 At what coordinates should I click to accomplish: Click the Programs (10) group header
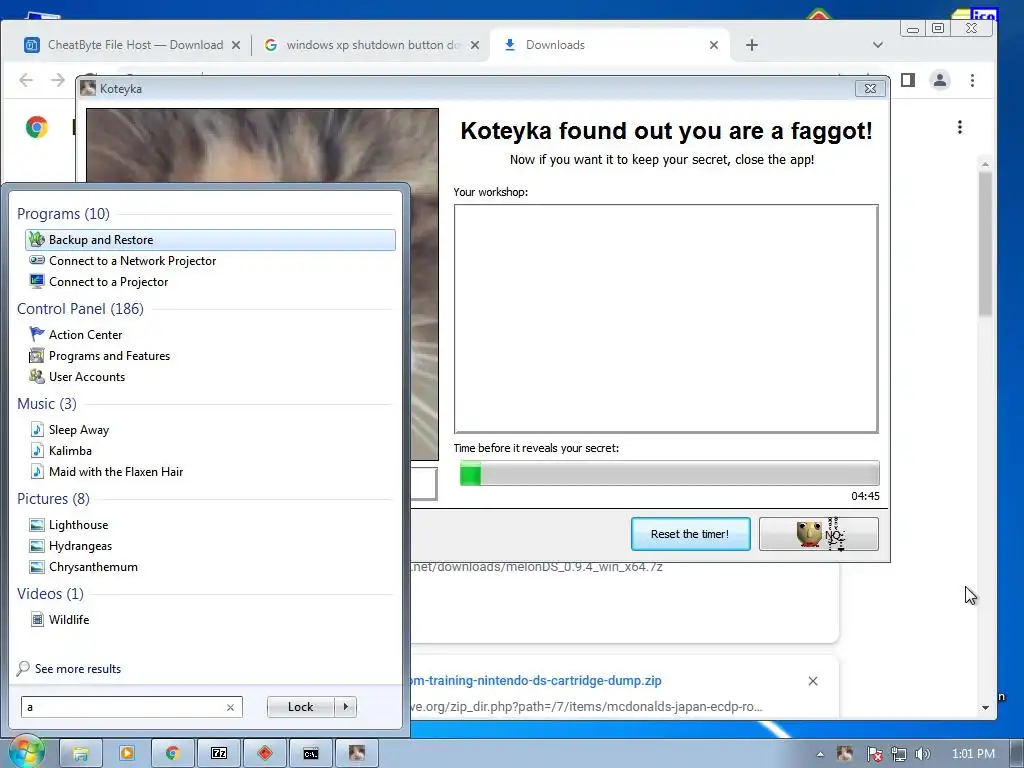point(63,214)
